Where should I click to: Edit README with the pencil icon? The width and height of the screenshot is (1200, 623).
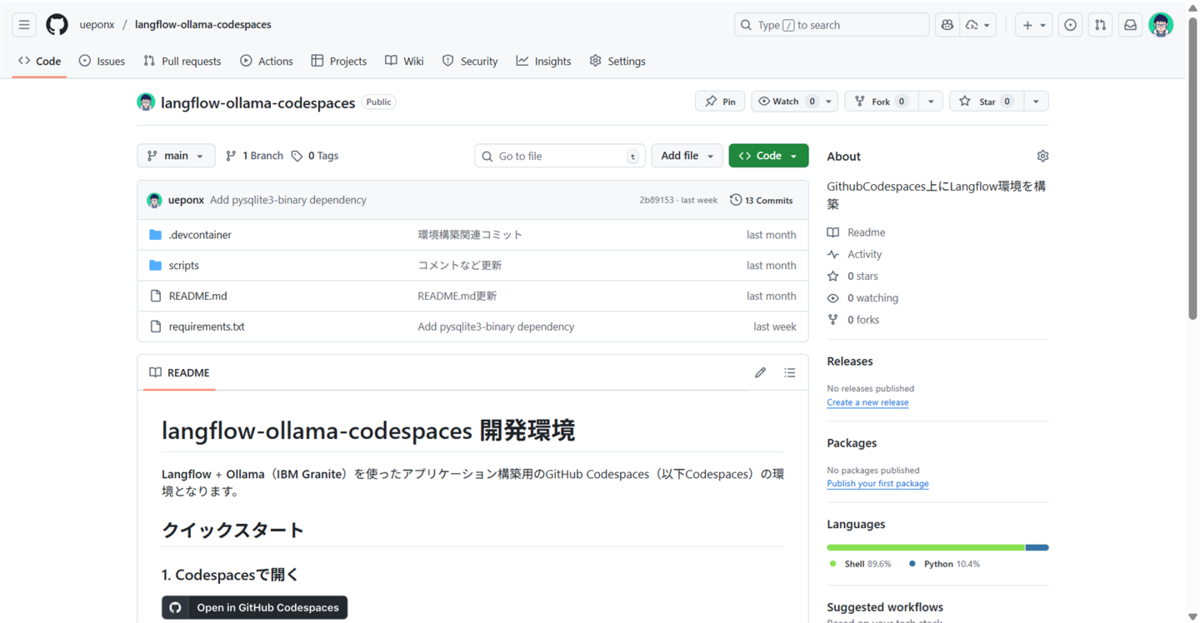[760, 373]
